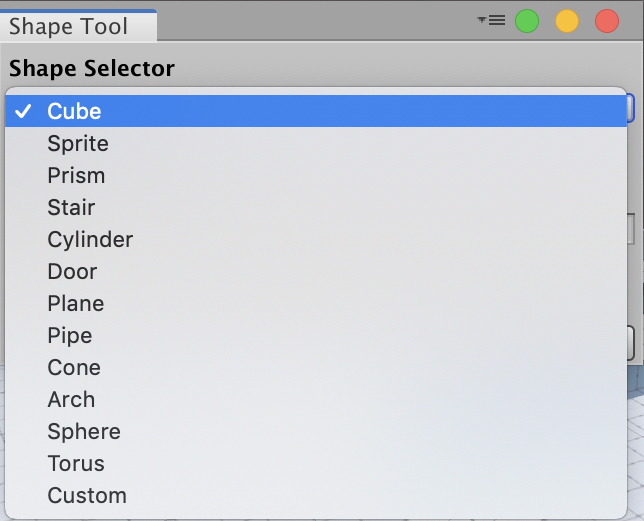
Task: Select Cone from the shape menu
Action: (x=74, y=368)
